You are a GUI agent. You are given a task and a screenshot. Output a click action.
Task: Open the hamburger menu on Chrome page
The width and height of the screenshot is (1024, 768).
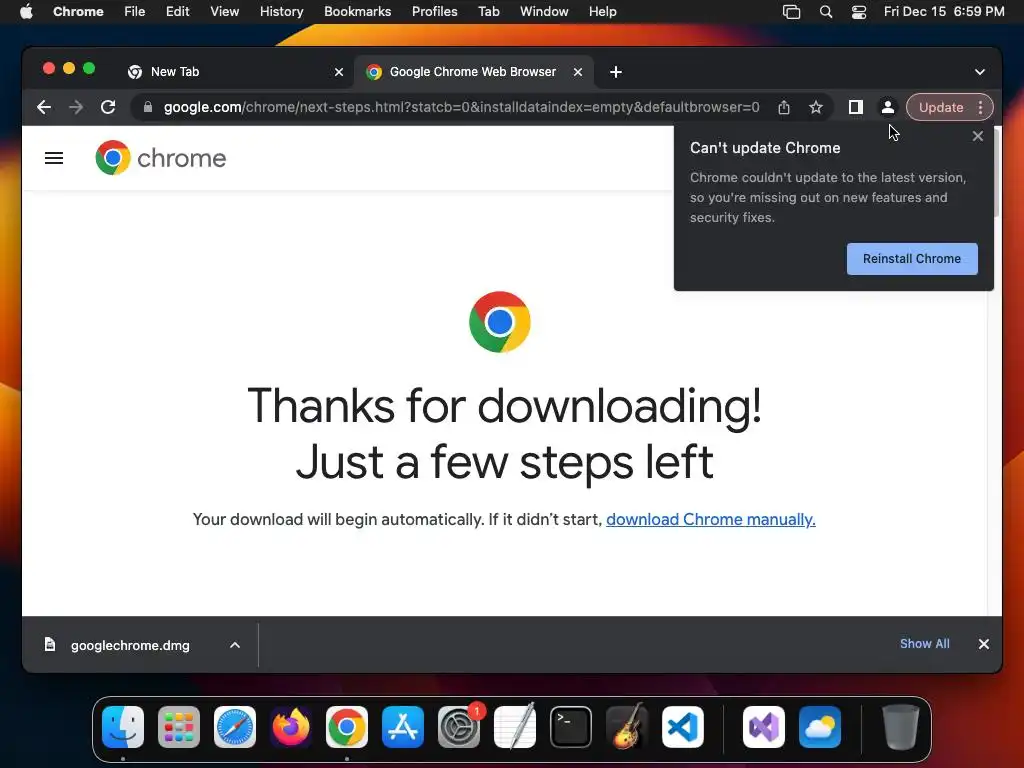point(54,158)
